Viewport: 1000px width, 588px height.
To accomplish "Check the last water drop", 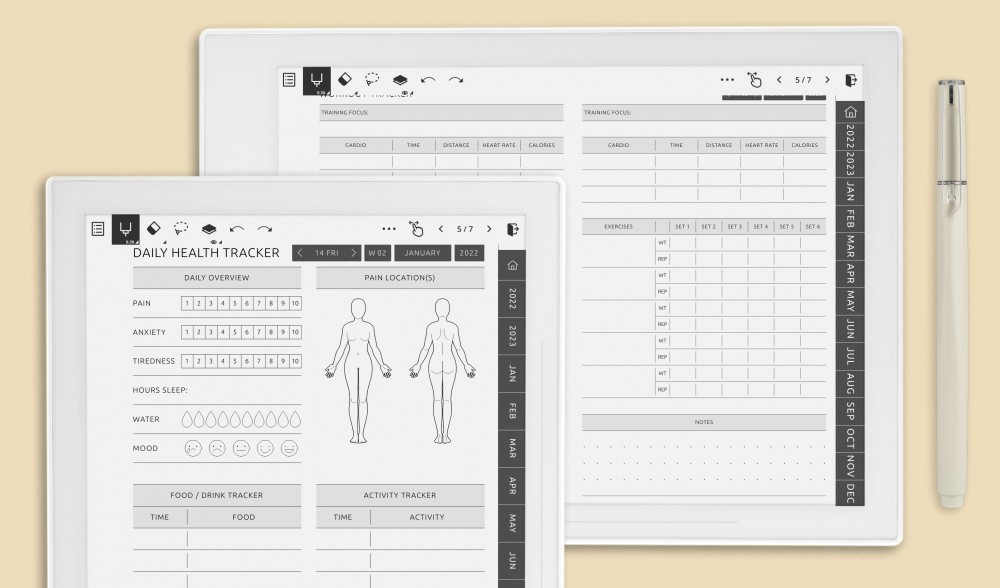I will [x=295, y=419].
